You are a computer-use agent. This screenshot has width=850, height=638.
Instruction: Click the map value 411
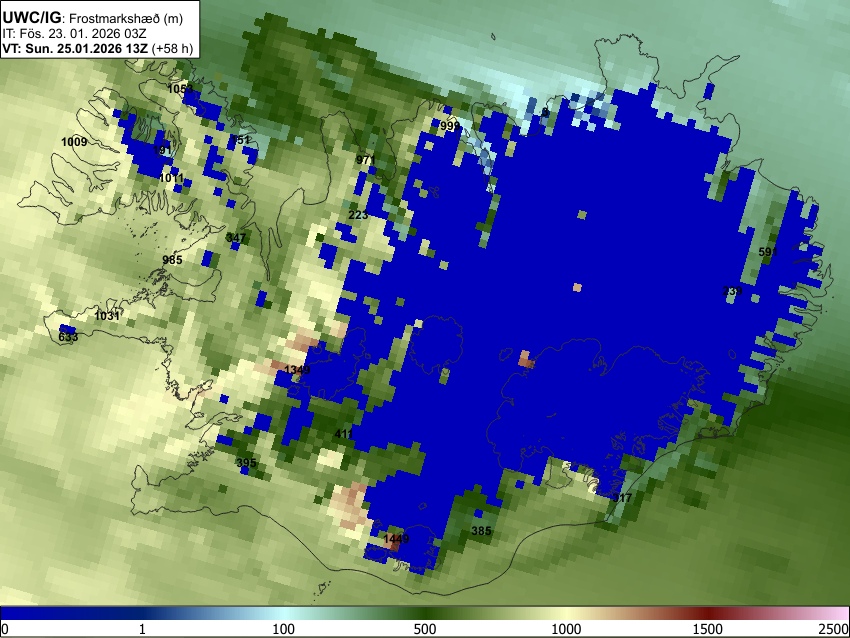[x=344, y=434]
